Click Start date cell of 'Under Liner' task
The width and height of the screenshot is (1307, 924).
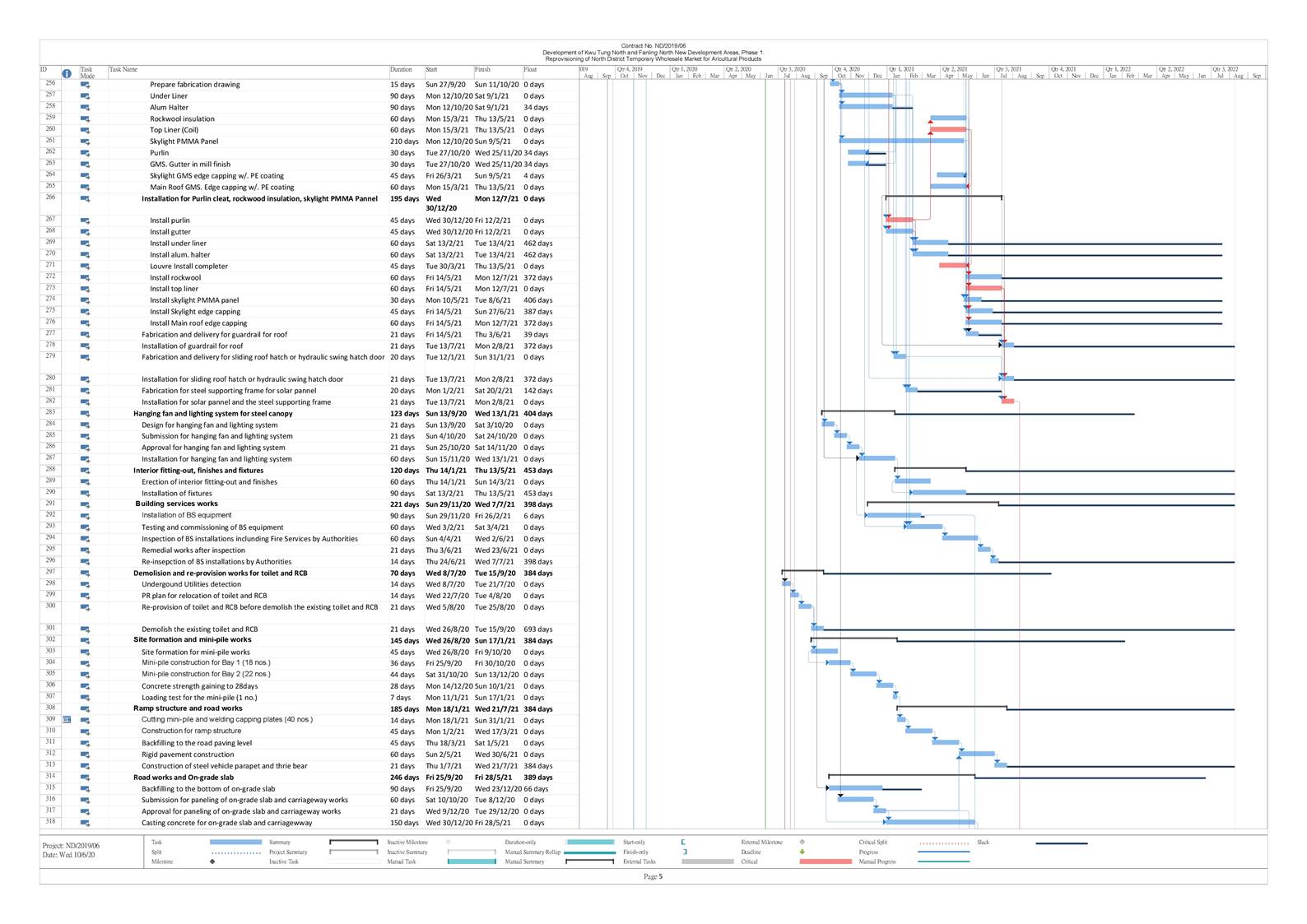[x=449, y=96]
